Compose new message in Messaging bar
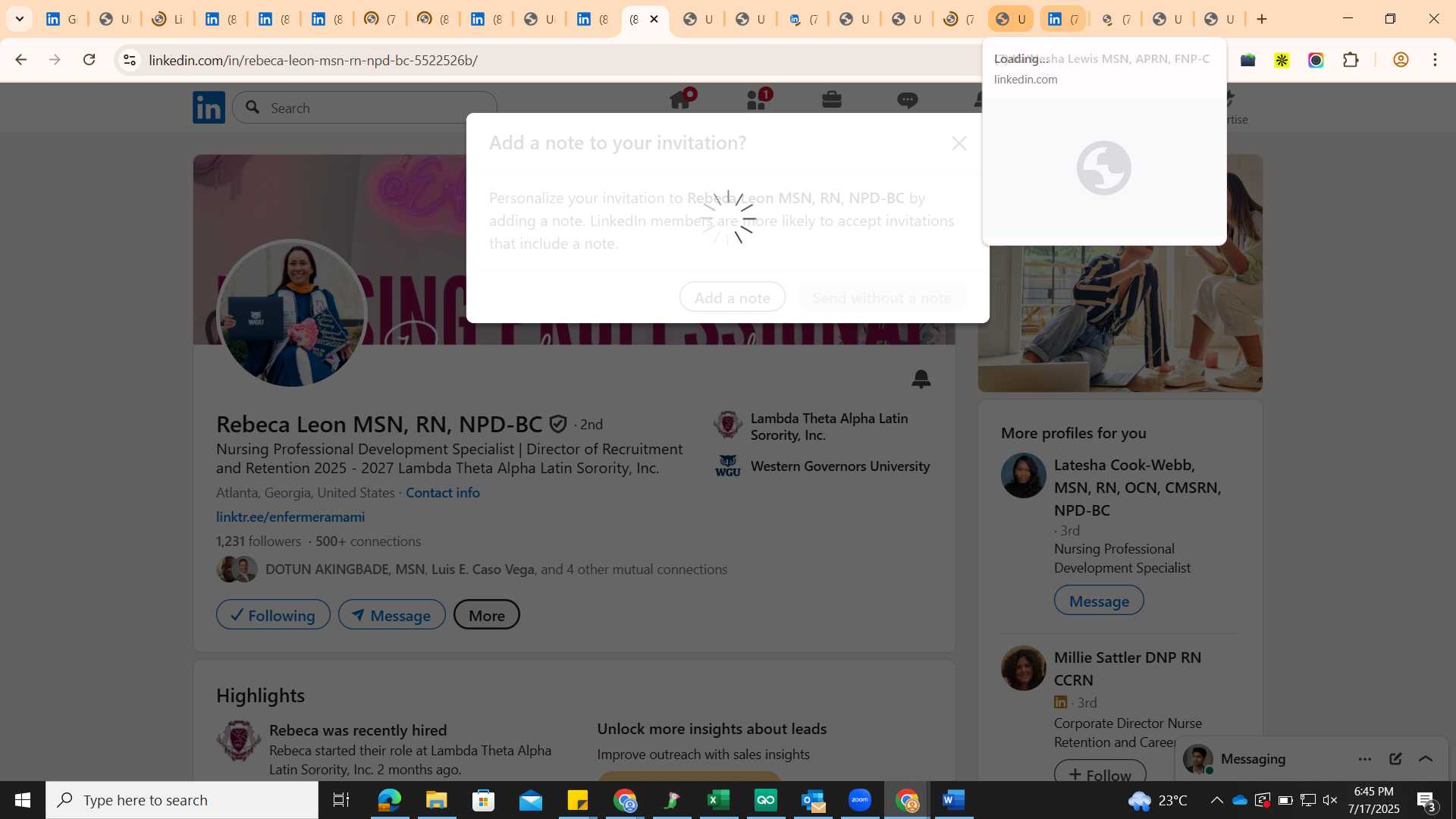The image size is (1456, 819). click(x=1395, y=759)
